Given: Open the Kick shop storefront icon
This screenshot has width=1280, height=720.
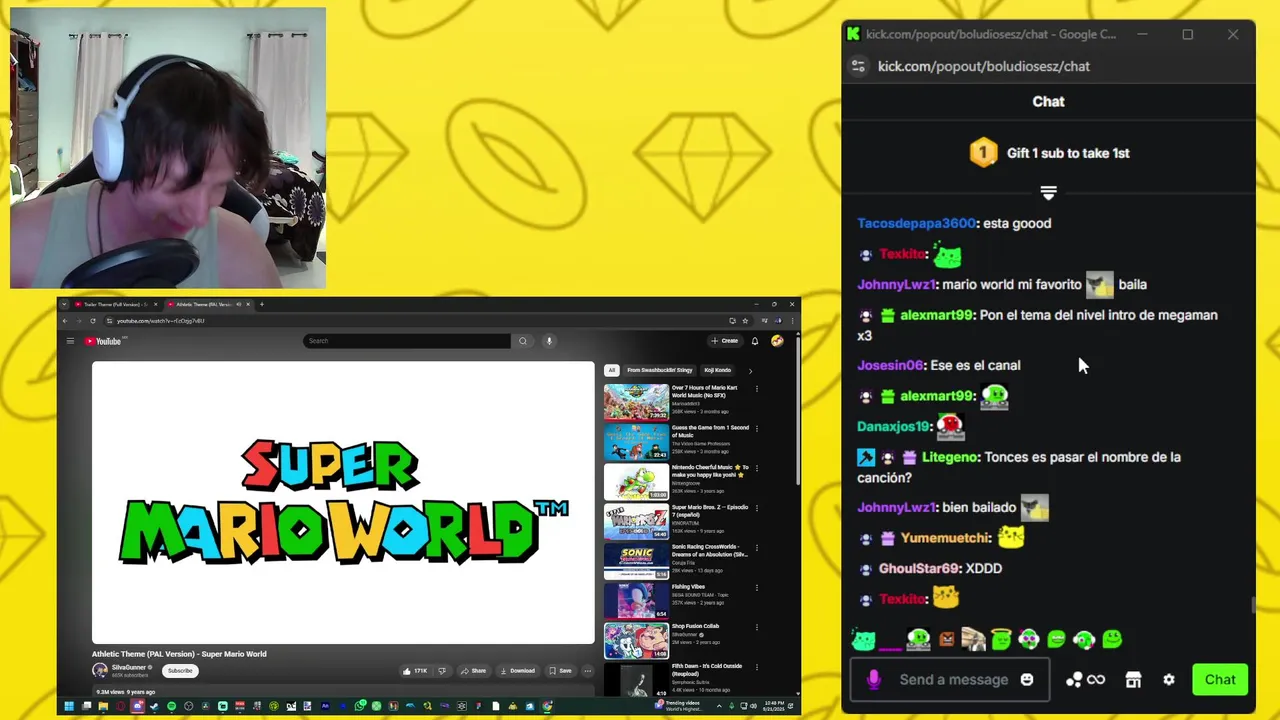Looking at the screenshot, I should pos(1133,680).
